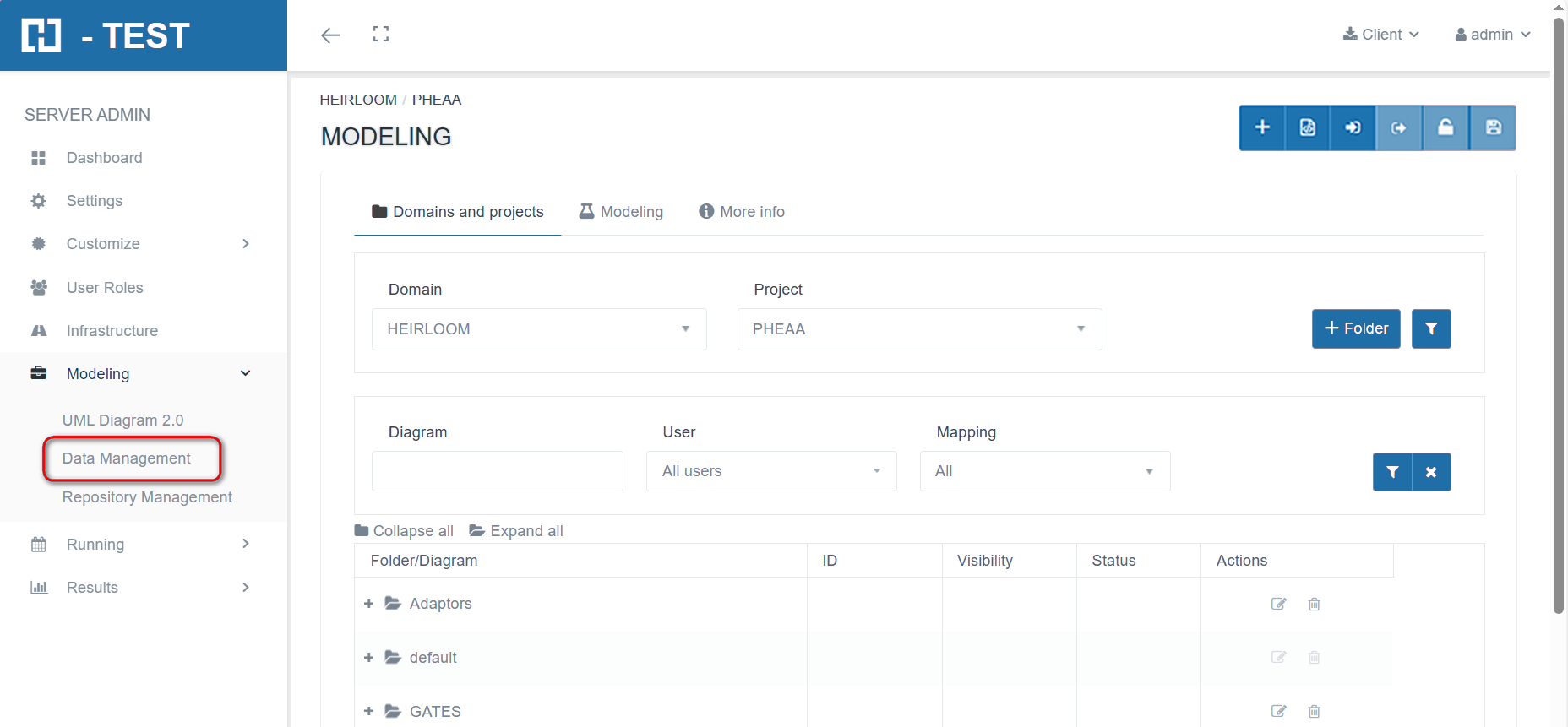Click the fullscreen toggle icon in header
The image size is (1568, 727).
[x=381, y=34]
